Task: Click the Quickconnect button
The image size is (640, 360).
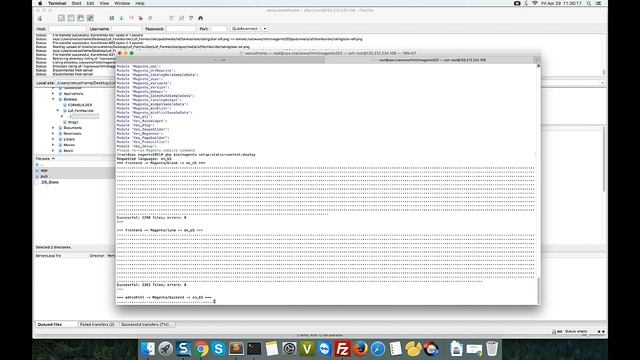Action: 244,29
